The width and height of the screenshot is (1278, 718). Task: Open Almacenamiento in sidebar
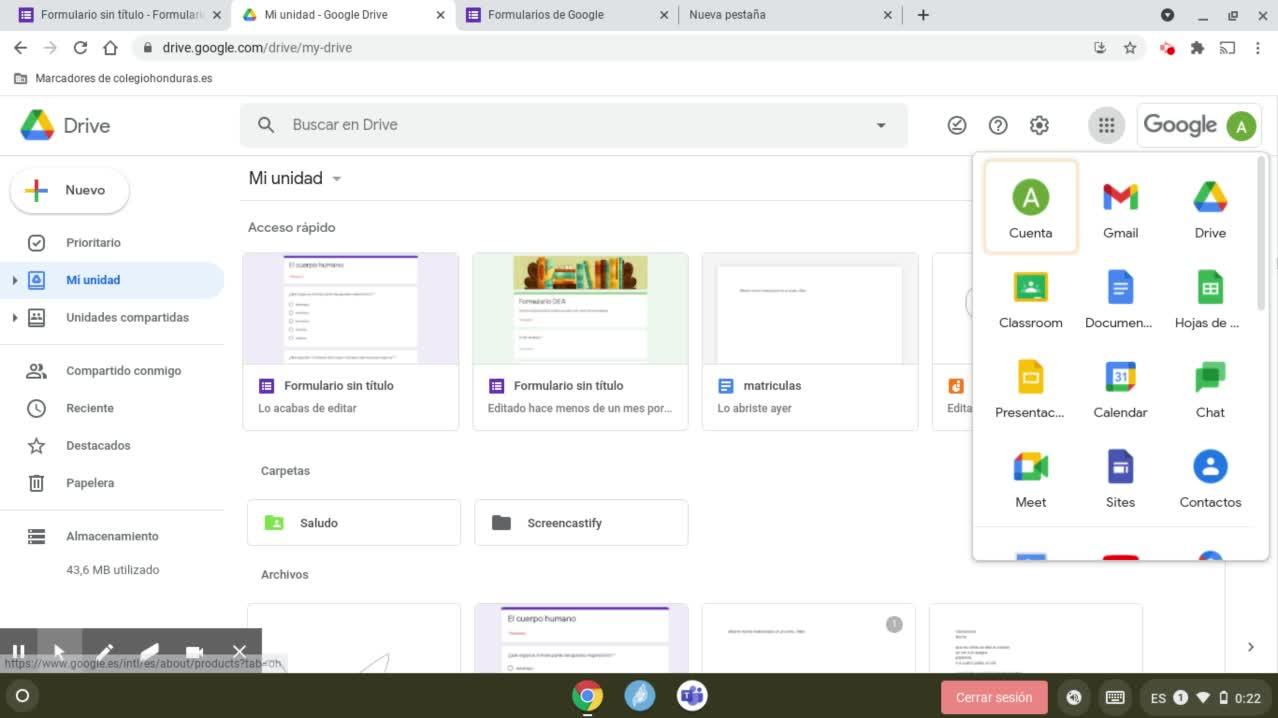[112, 537]
